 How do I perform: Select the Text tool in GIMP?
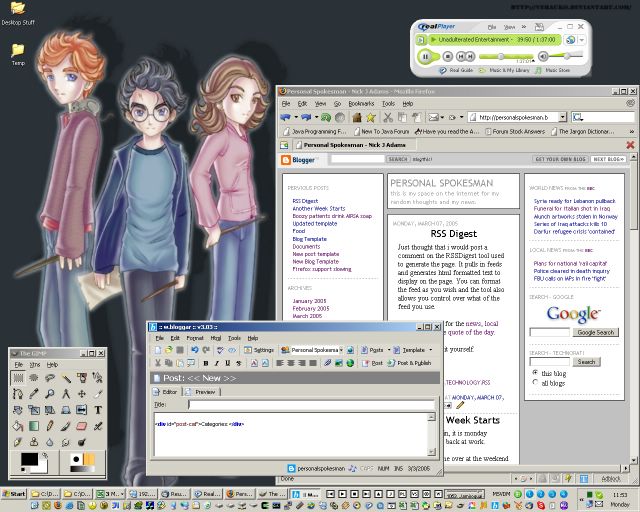tap(98, 410)
